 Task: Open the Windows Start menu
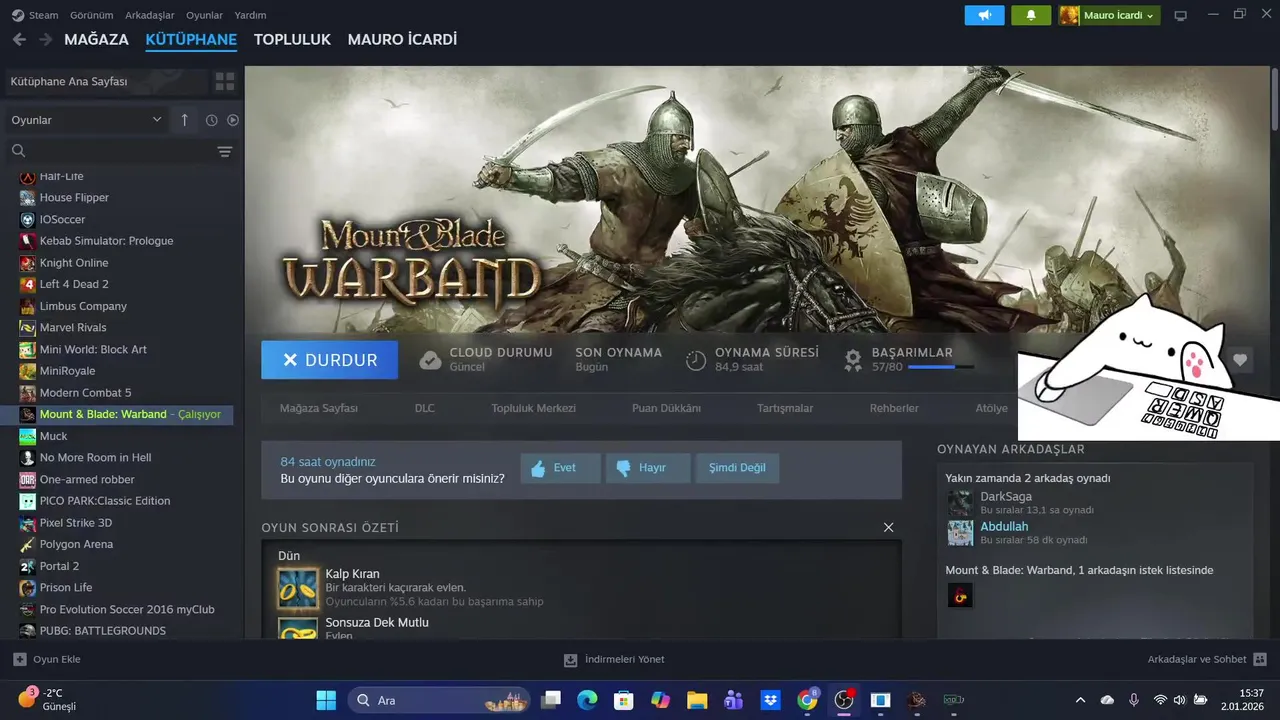pos(326,700)
